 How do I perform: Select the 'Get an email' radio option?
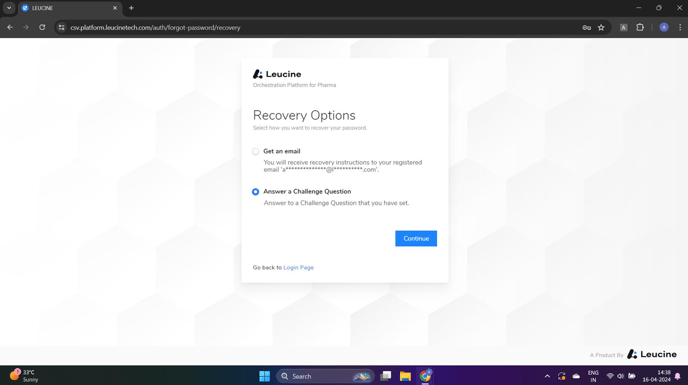tap(255, 151)
